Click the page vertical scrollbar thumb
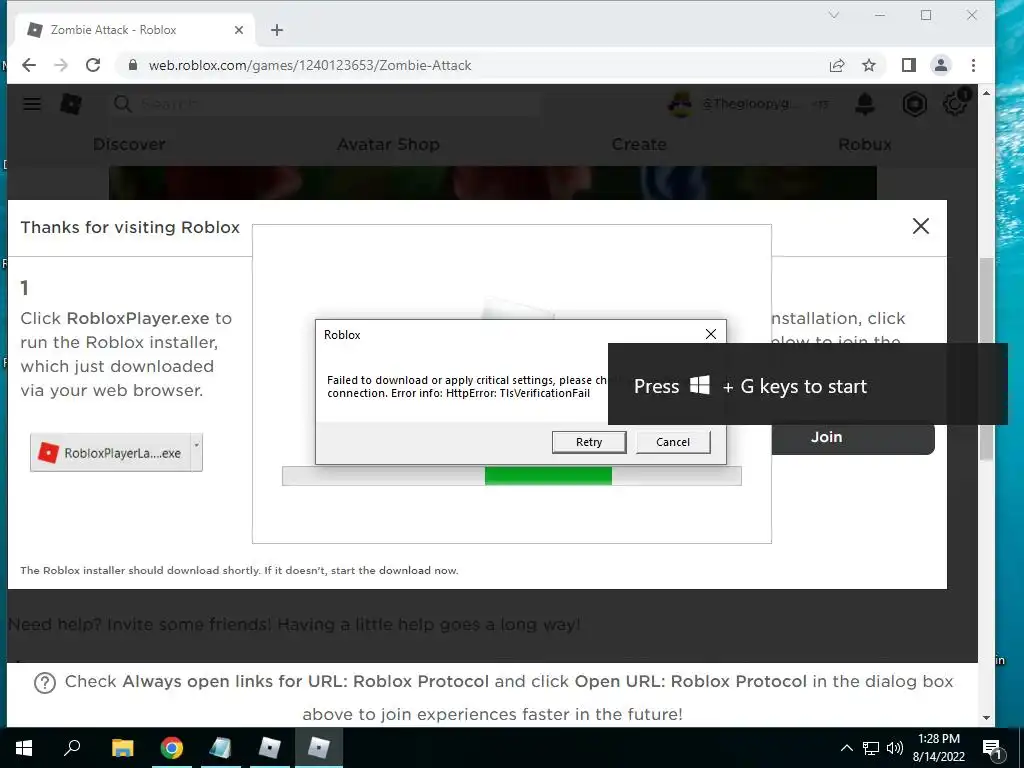The width and height of the screenshot is (1024, 768). 986,359
